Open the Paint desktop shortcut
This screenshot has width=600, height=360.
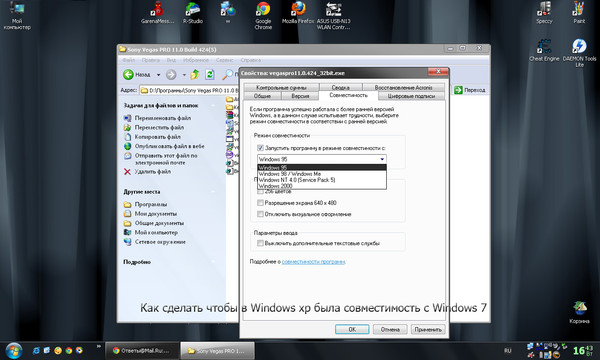[579, 12]
